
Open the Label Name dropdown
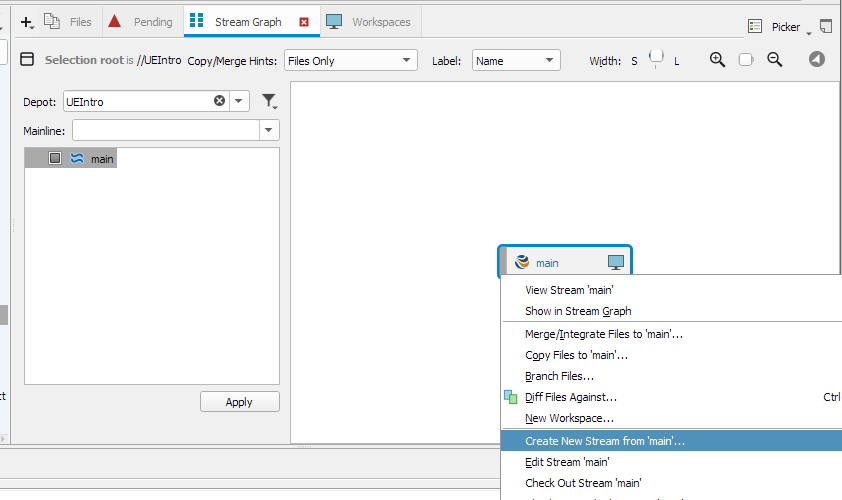coord(516,61)
